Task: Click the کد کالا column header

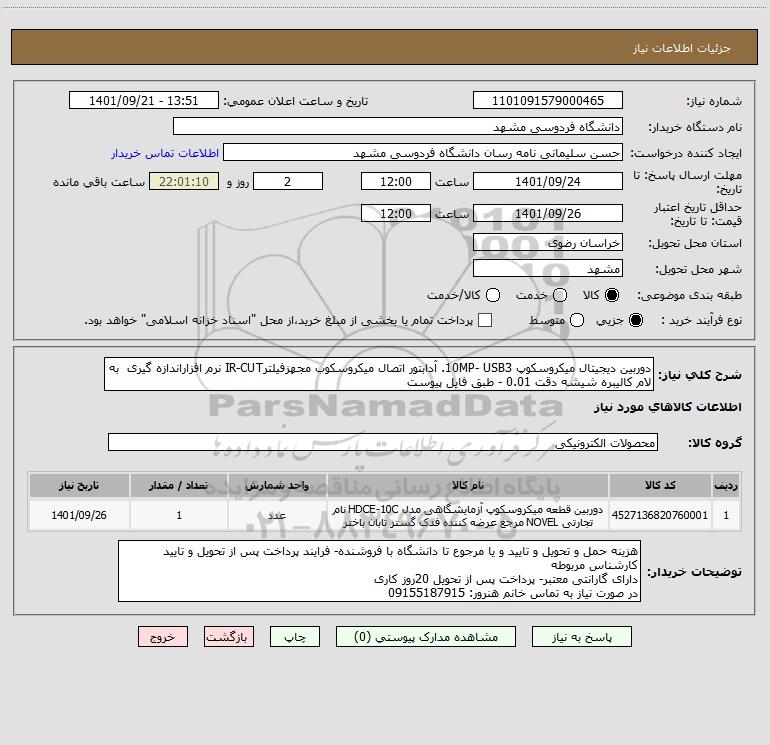Action: [x=660, y=486]
